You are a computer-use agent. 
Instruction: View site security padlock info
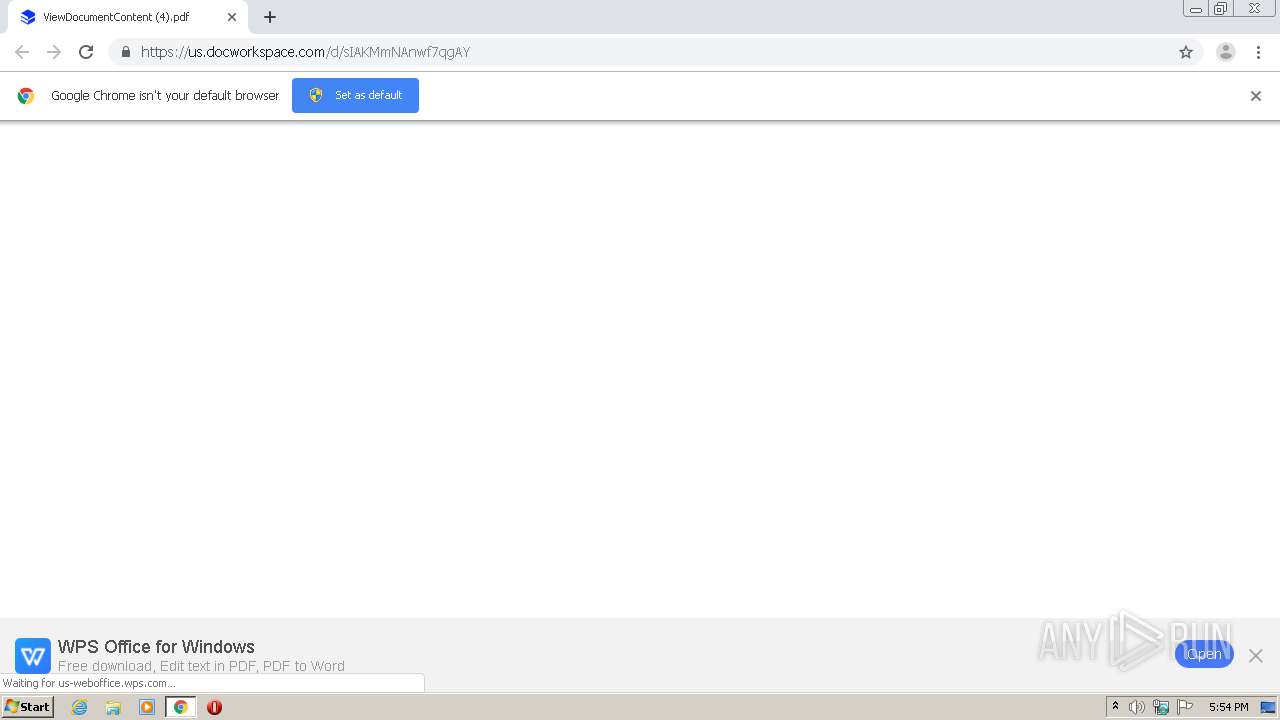tap(125, 52)
